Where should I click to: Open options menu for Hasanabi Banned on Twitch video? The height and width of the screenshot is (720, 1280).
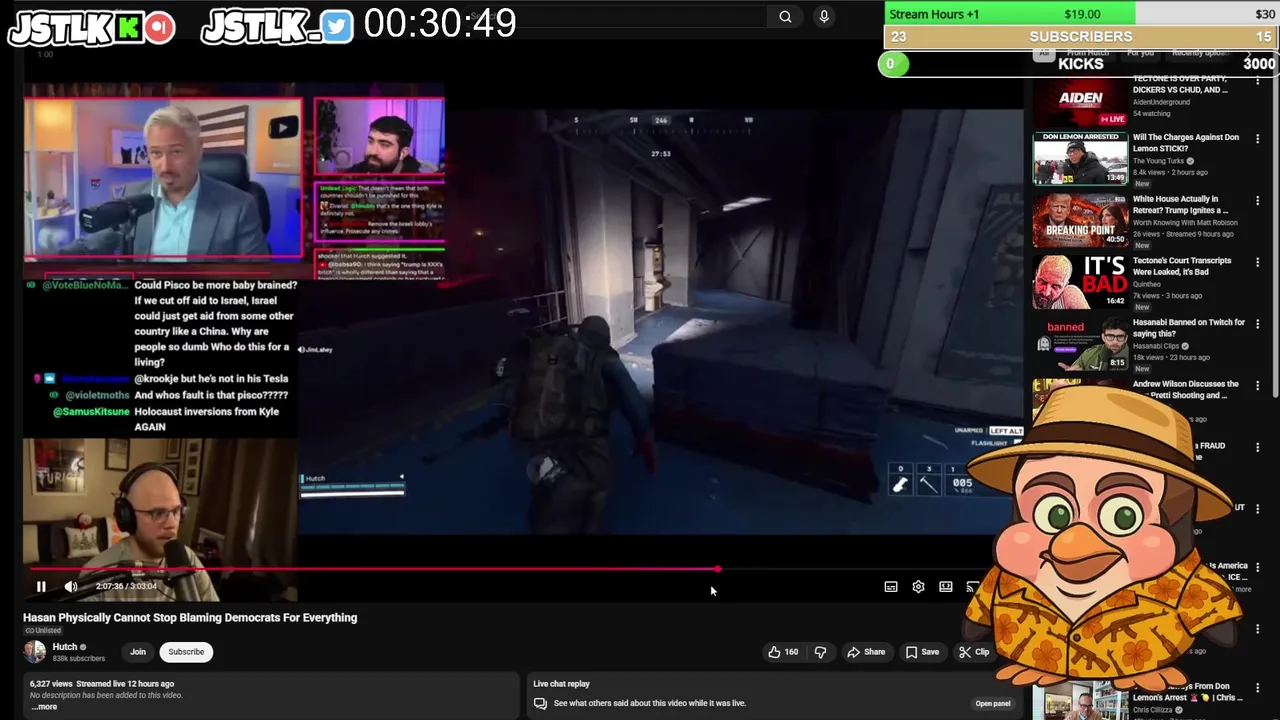click(1257, 325)
